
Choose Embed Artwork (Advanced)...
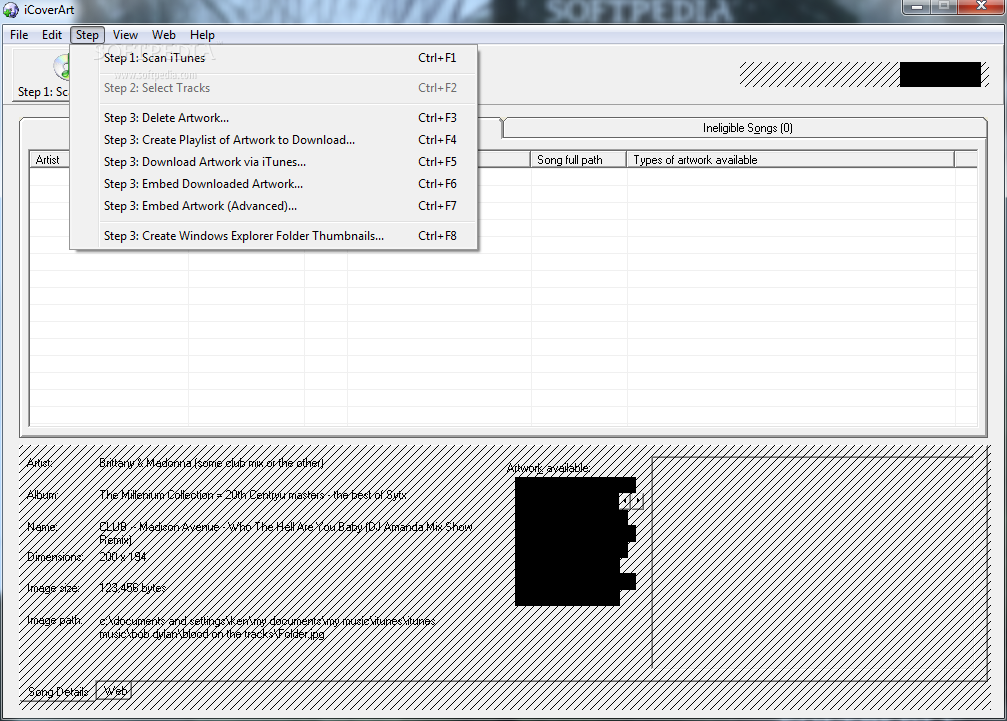(x=274, y=205)
